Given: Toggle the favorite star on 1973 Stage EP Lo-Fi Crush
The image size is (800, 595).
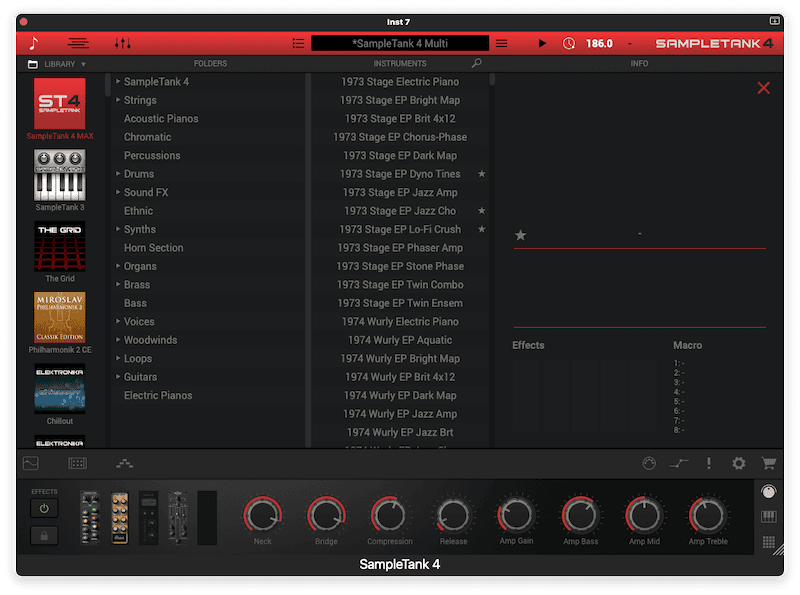Looking at the screenshot, I should click(481, 229).
